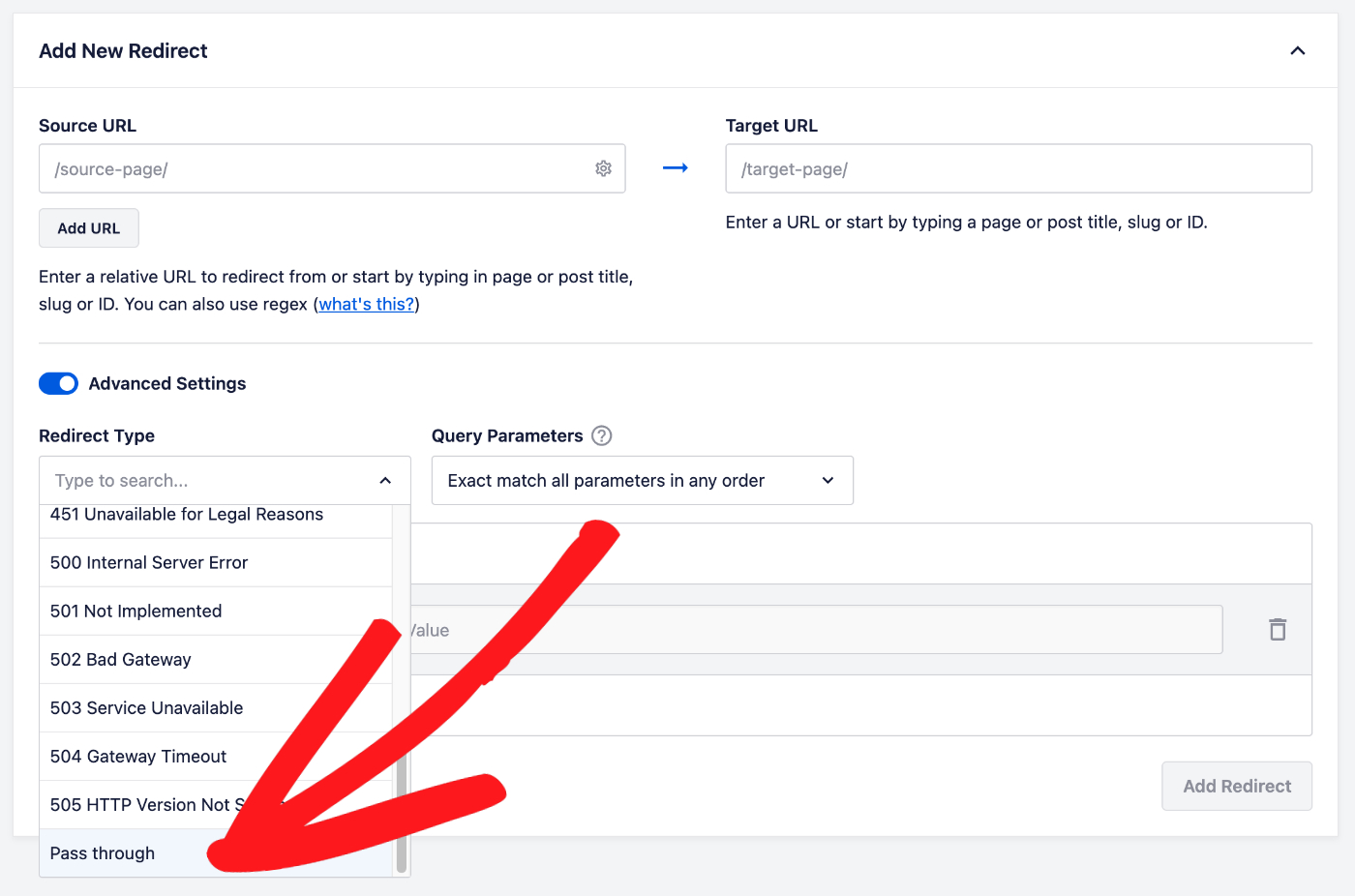
Task: Click the Add URL button
Action: [88, 227]
